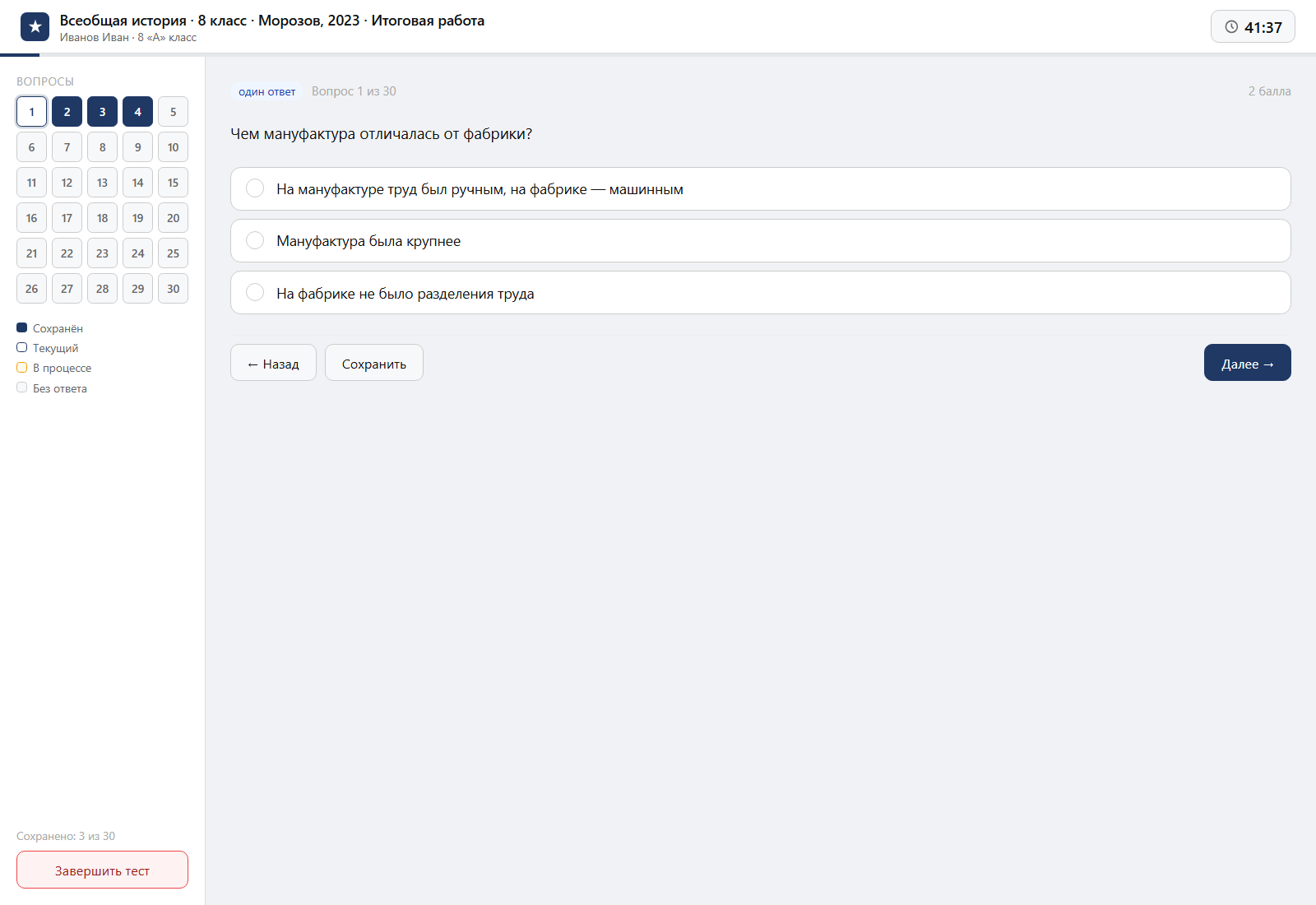Viewport: 1316px width, 905px height.
Task: Save the answer with Сохранить
Action: (374, 363)
